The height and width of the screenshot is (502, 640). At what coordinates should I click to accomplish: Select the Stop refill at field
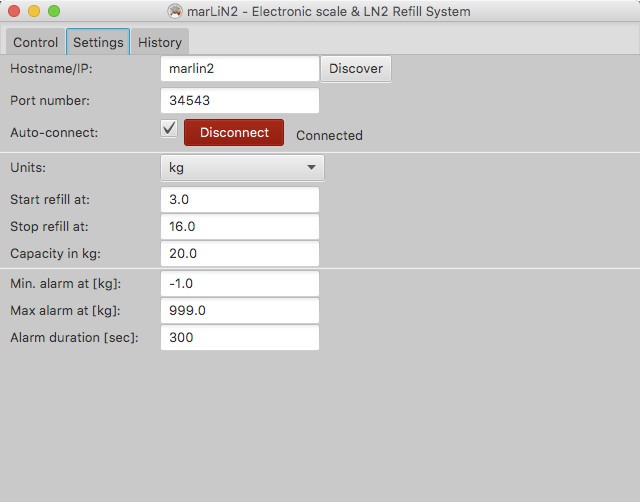(x=240, y=227)
